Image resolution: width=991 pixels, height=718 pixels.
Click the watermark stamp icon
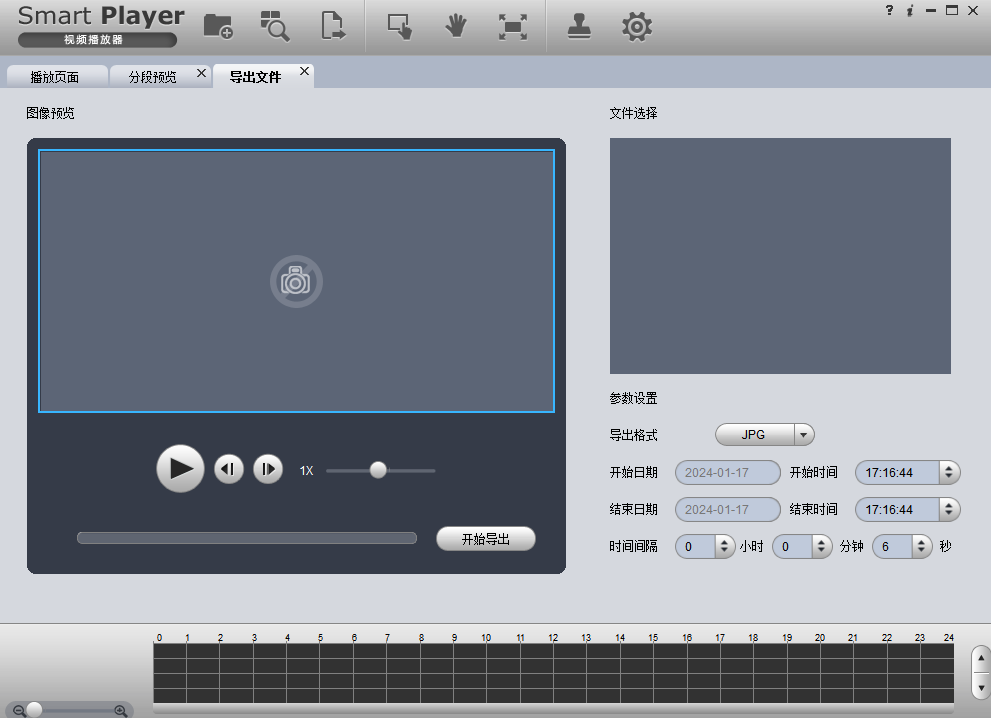tap(578, 26)
